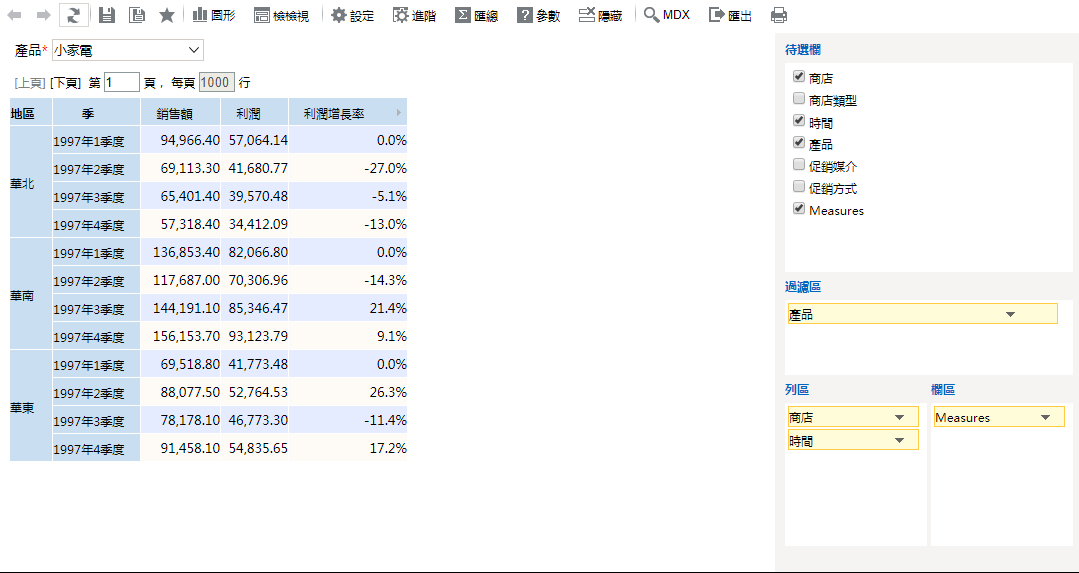Screen dimensions: 1079x573
Task: Open the MDX query viewer
Action: click(x=667, y=15)
